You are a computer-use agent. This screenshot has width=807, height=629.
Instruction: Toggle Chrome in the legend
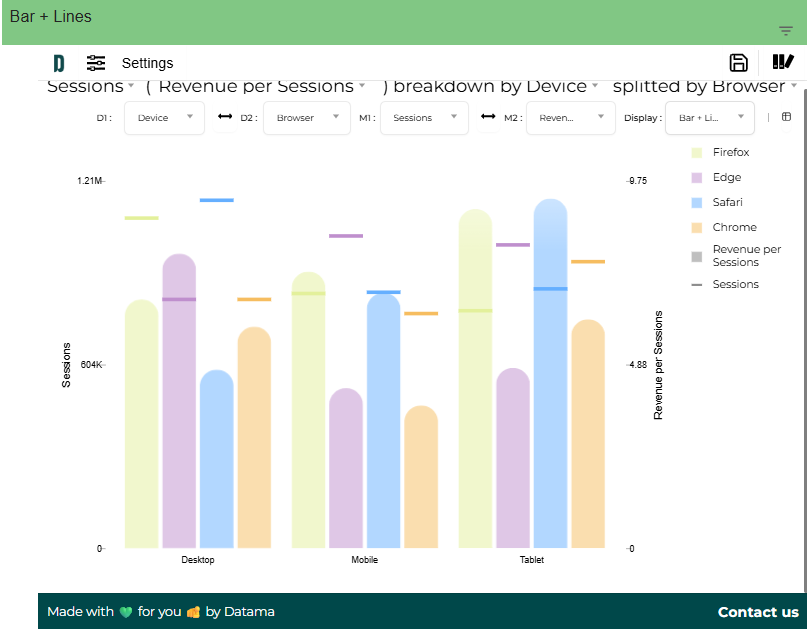(737, 227)
